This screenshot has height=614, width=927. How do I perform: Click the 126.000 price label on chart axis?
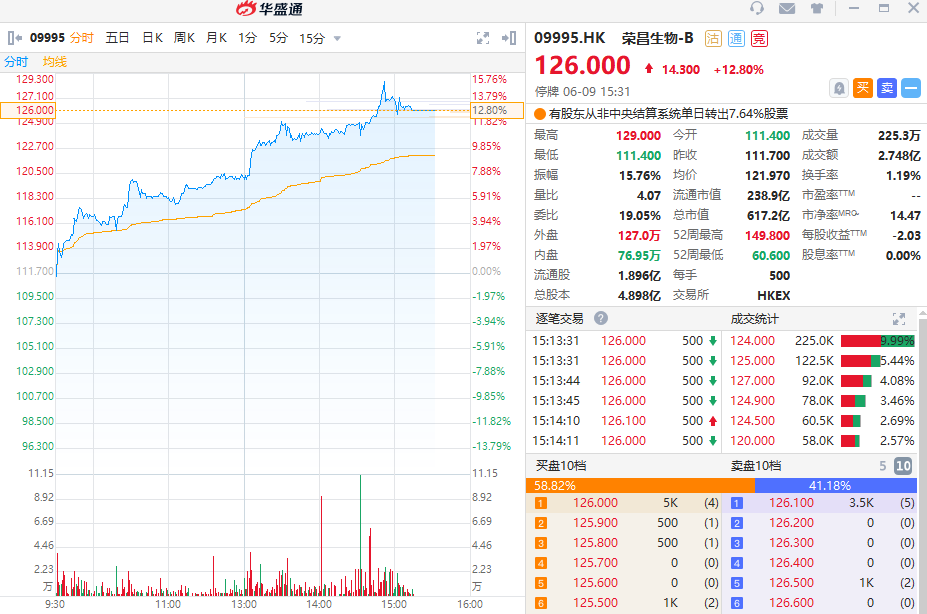point(27,111)
